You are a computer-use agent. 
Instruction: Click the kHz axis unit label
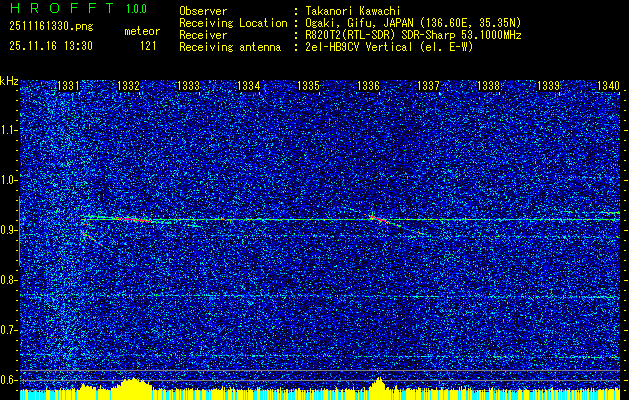click(9, 81)
